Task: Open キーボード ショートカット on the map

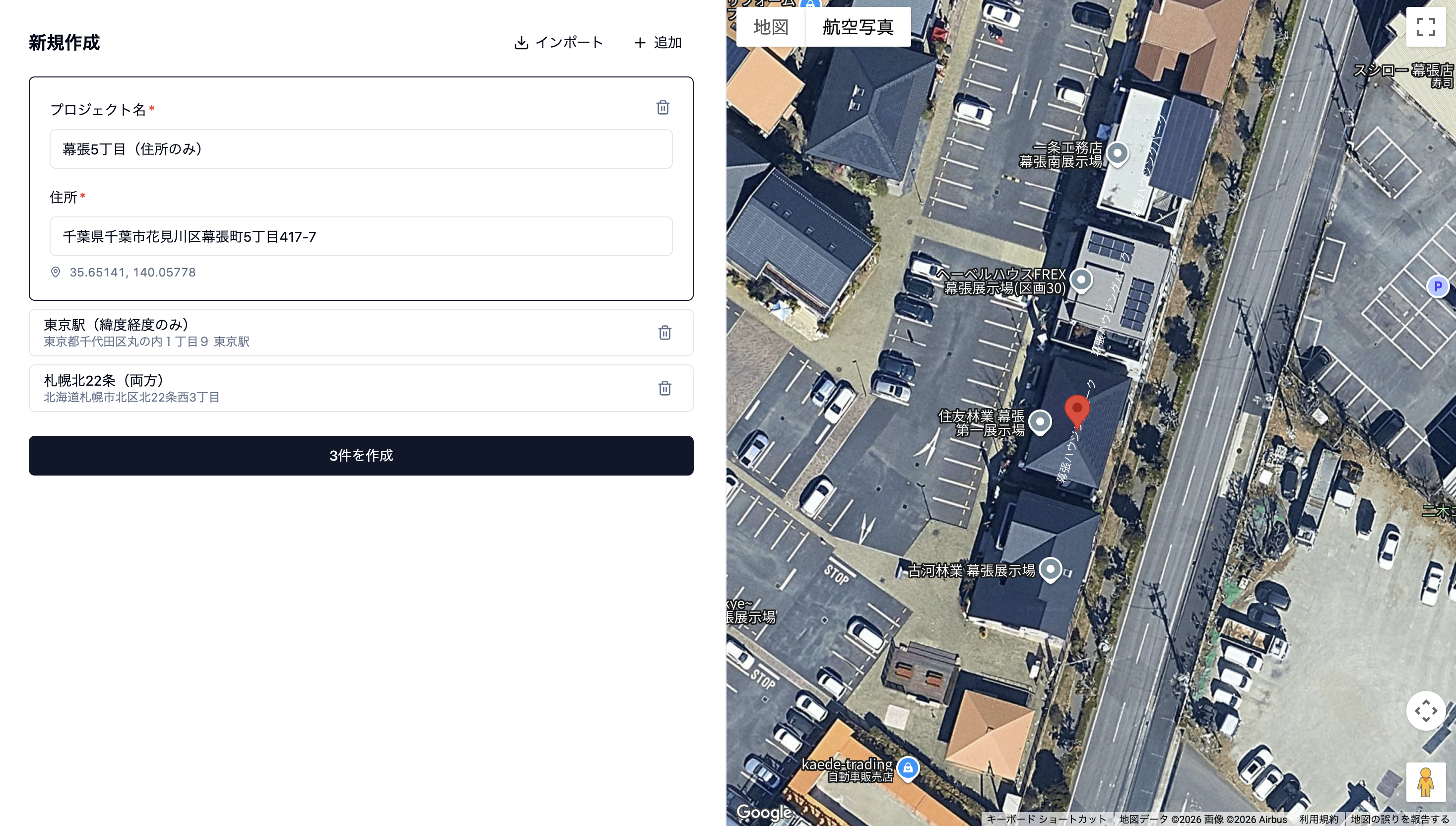Action: (1046, 819)
